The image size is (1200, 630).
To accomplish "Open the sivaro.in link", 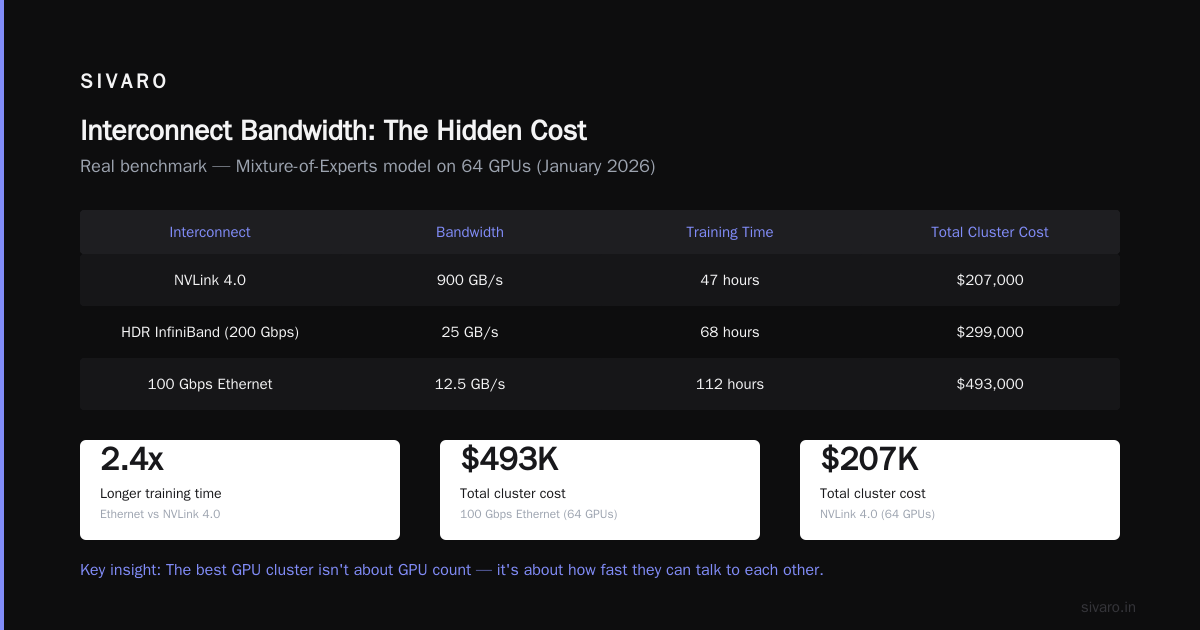I will tap(1108, 607).
